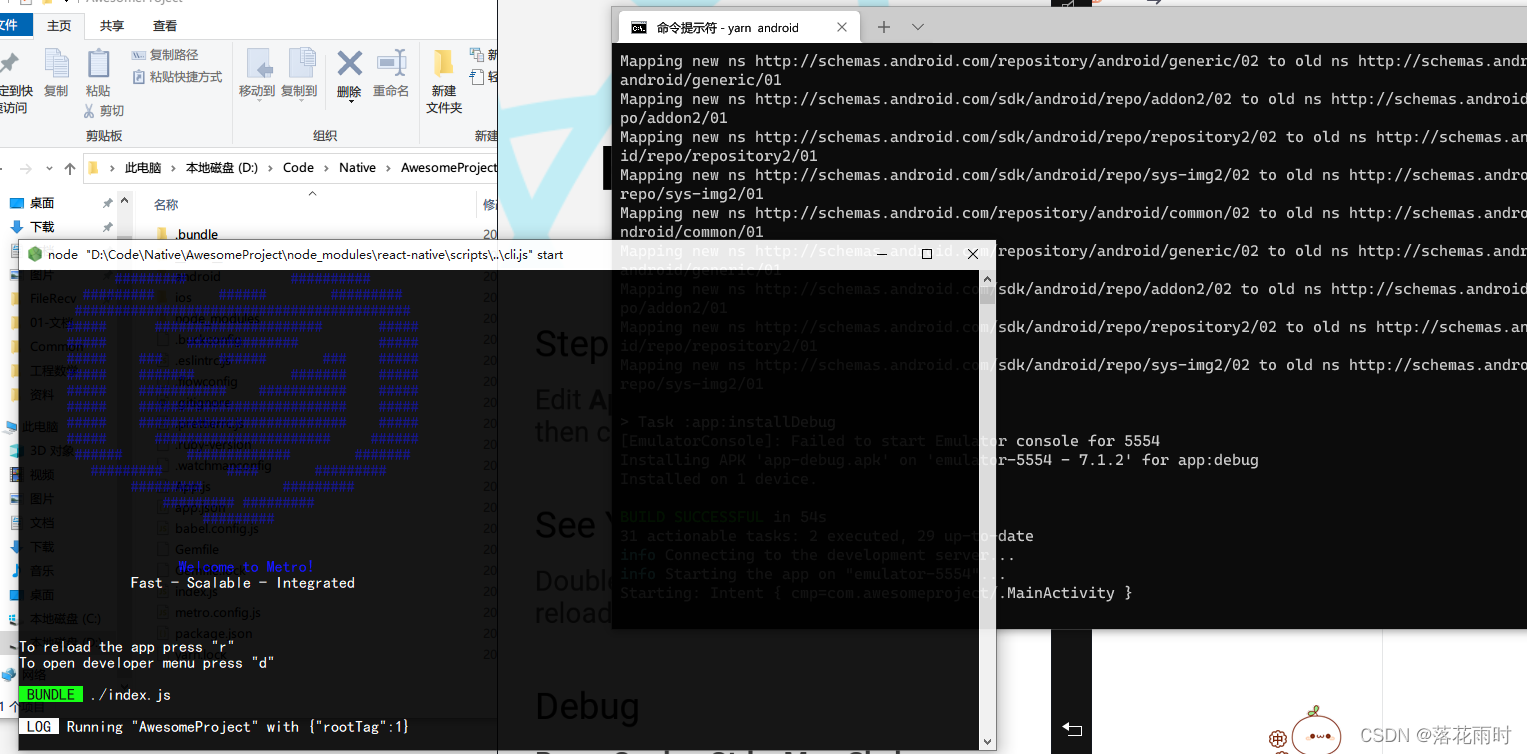The height and width of the screenshot is (754, 1527).
Task: Open a new terminal tab with plus
Action: [883, 27]
